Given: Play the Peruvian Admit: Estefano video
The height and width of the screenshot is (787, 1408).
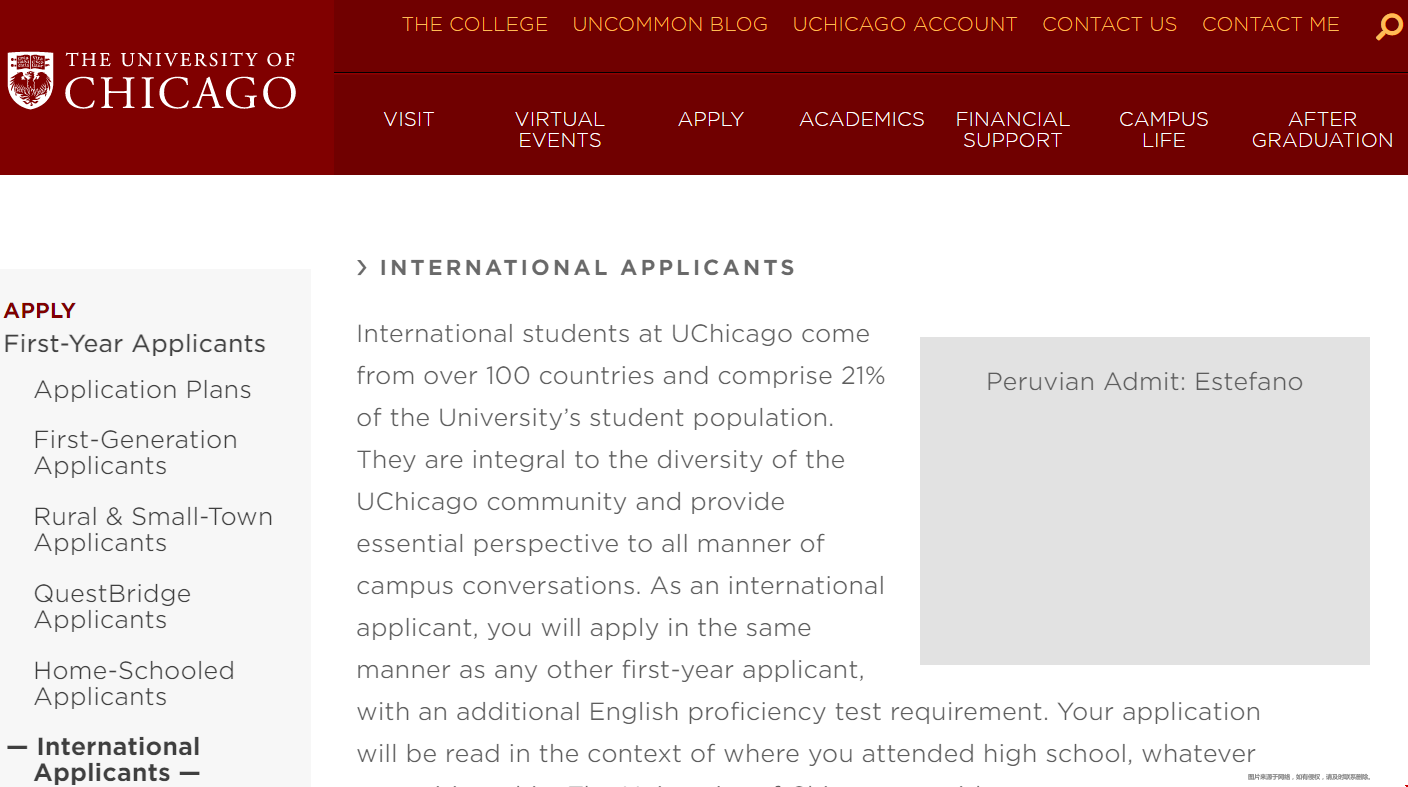Looking at the screenshot, I should point(1145,501).
